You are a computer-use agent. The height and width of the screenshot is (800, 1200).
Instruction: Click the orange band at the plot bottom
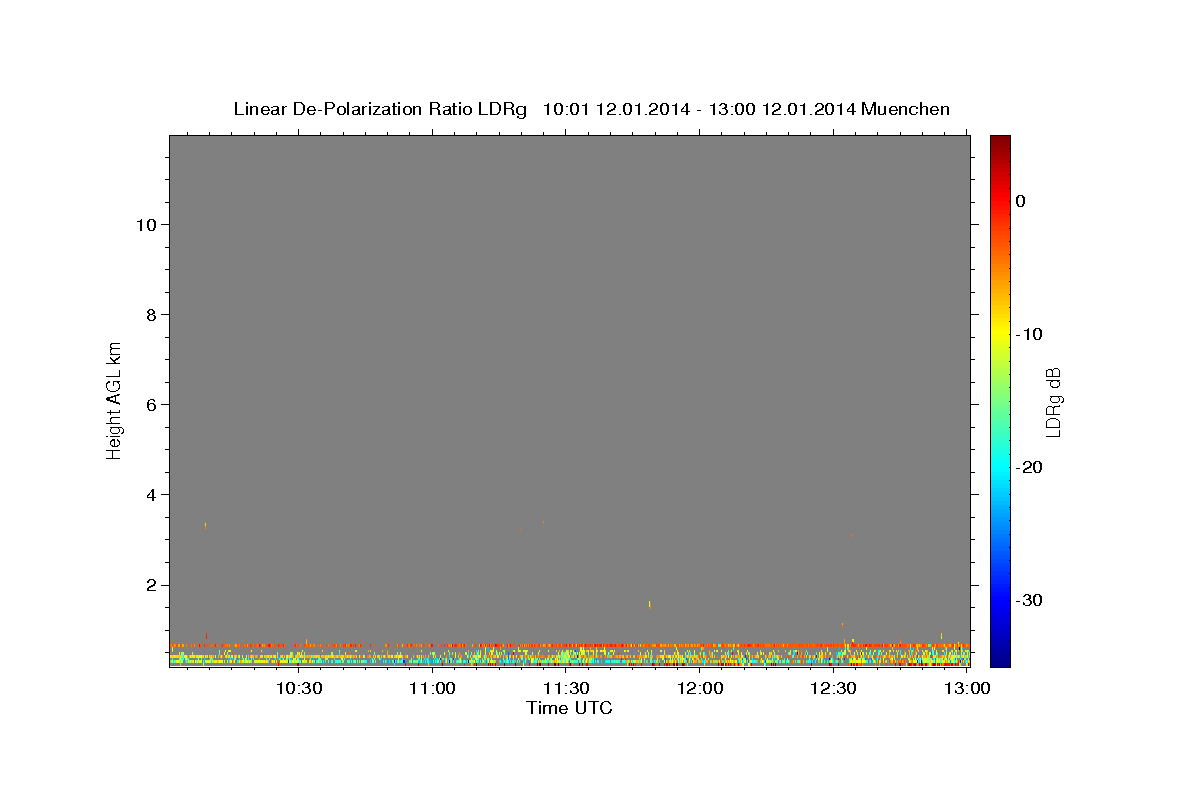click(570, 645)
